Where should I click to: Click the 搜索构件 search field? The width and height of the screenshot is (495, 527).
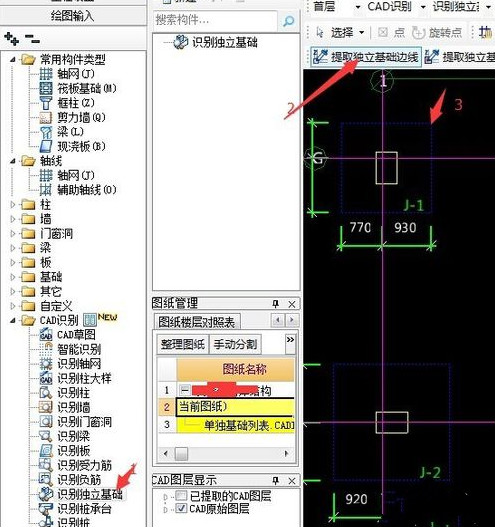coord(215,21)
